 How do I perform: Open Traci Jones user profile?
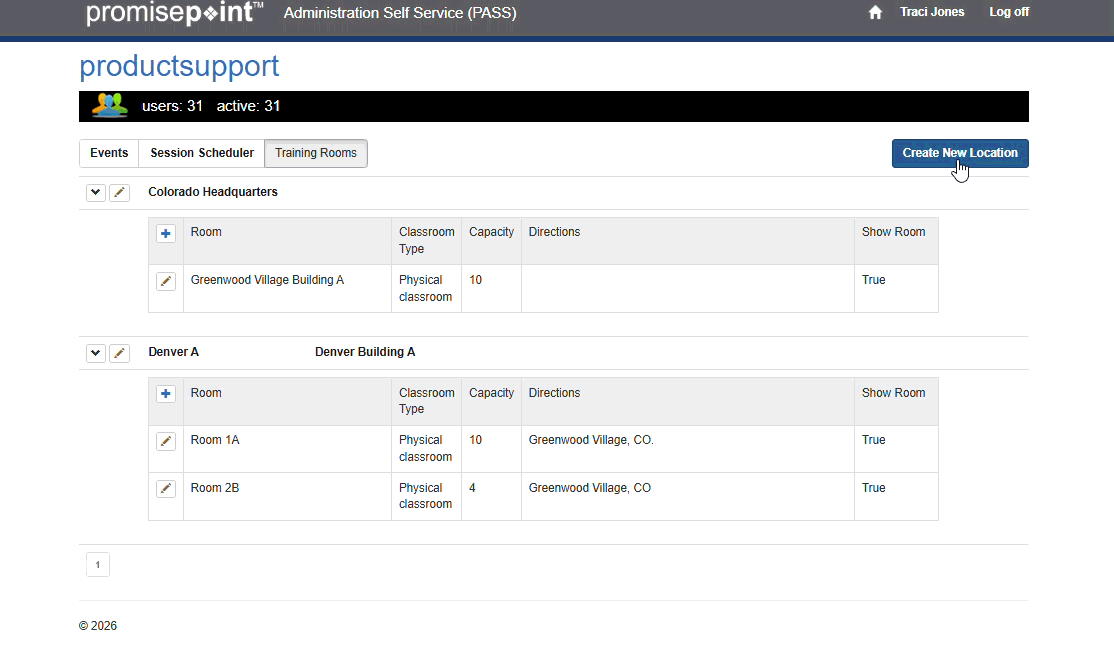coord(932,12)
